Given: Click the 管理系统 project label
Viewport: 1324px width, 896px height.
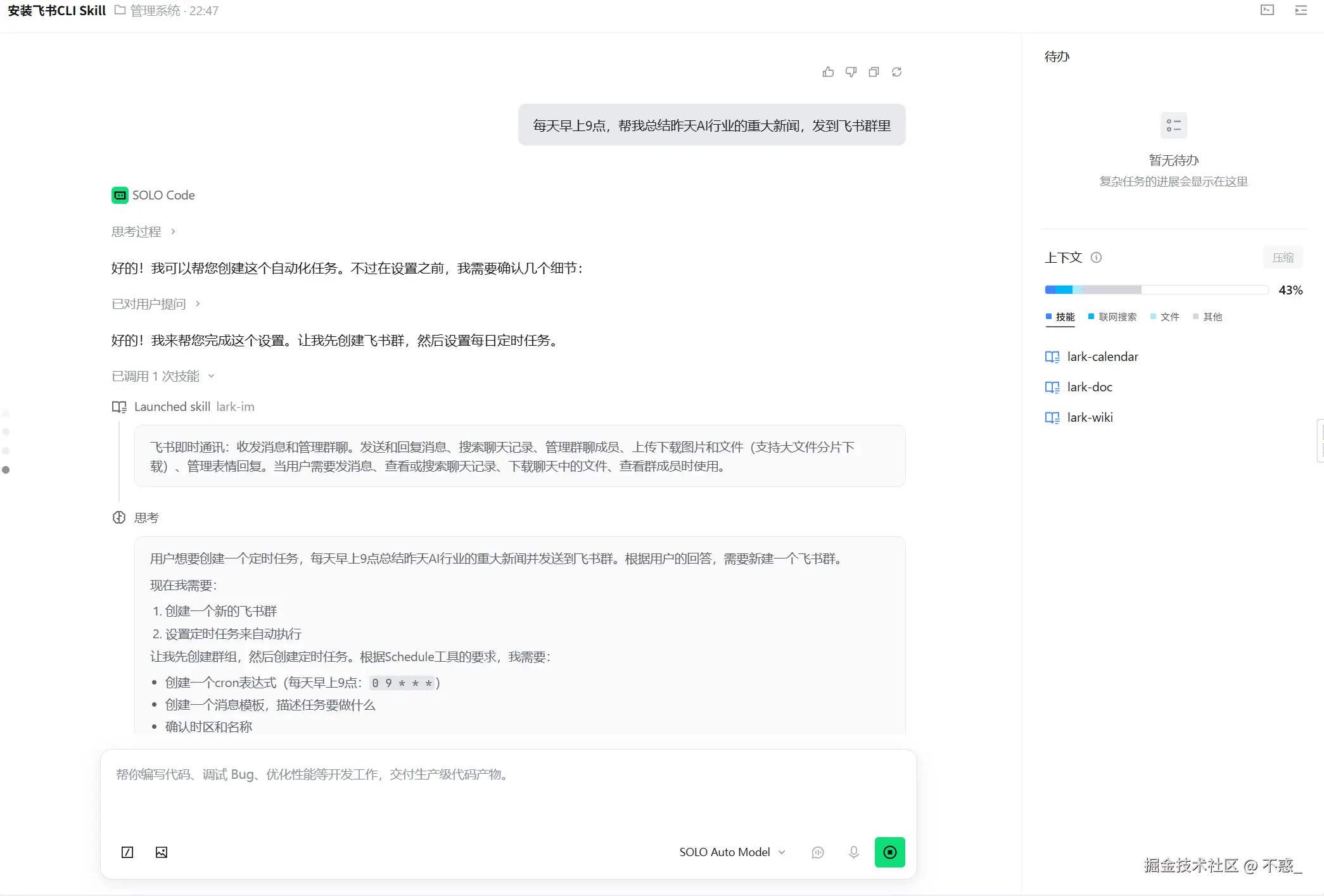Looking at the screenshot, I should [155, 11].
